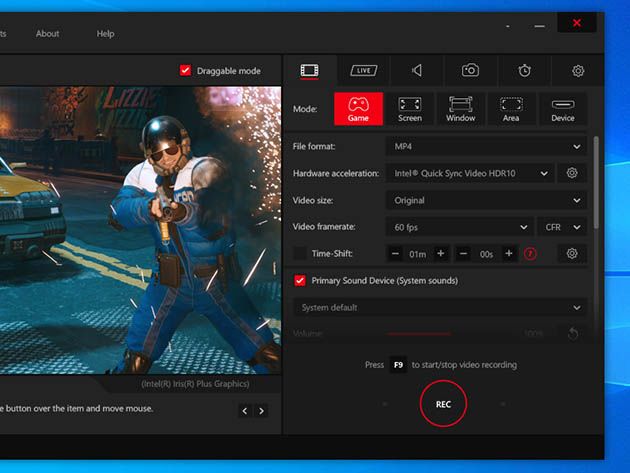Increase Time-Shift minutes with plus
The image size is (630, 473).
441,254
